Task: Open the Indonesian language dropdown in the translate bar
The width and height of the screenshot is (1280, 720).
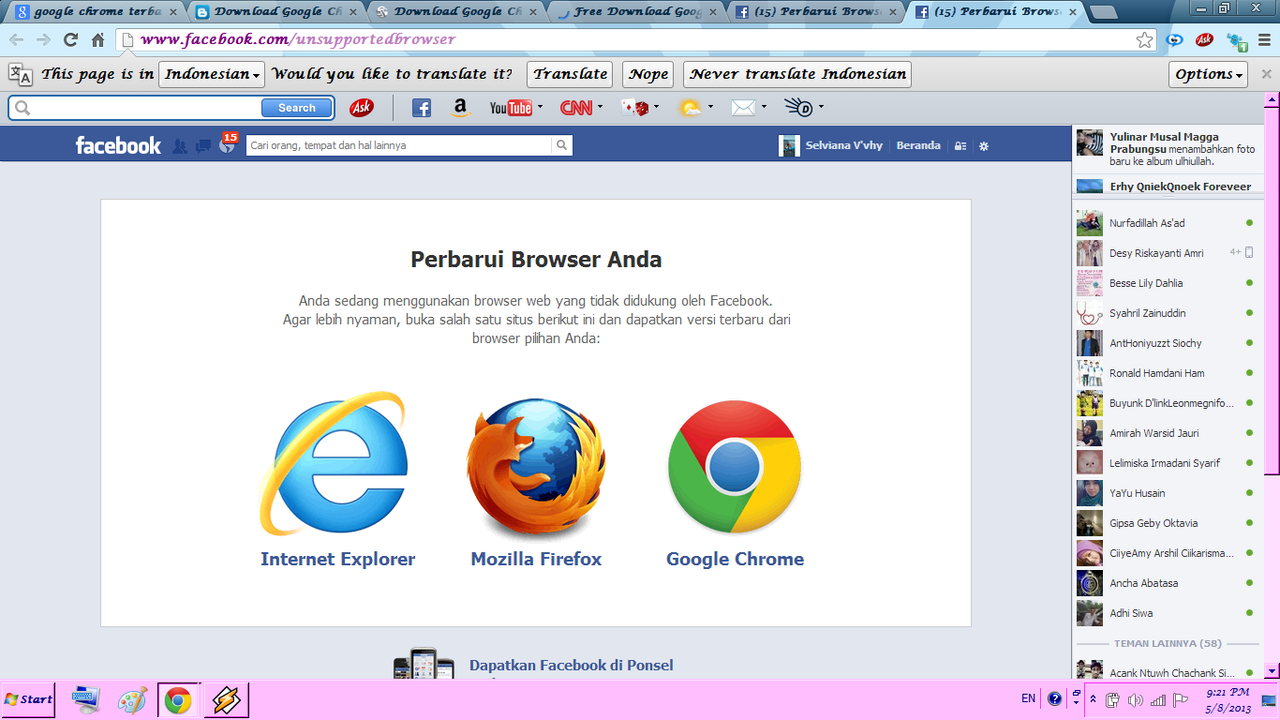Action: (212, 74)
